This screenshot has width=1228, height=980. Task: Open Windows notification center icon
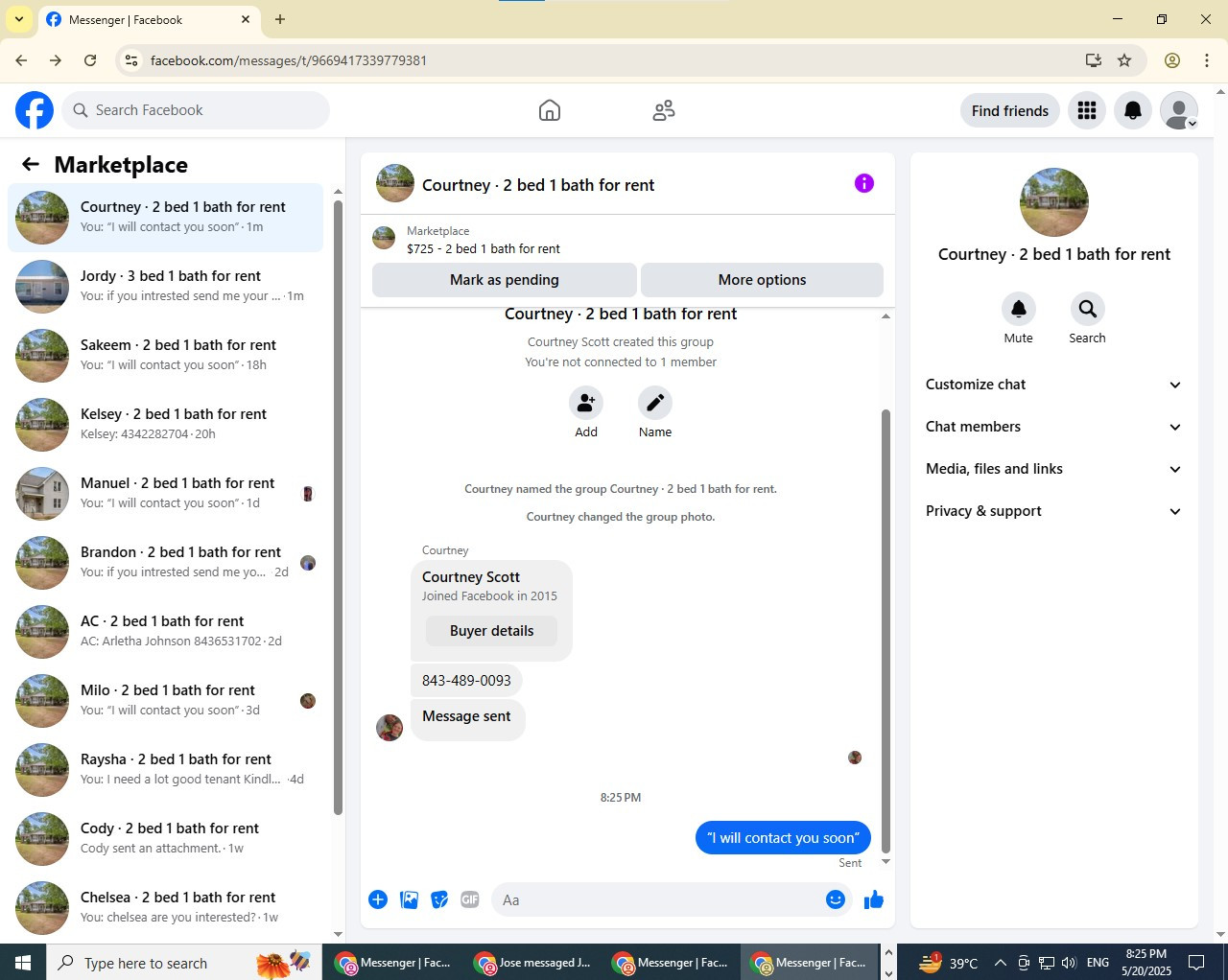1196,962
